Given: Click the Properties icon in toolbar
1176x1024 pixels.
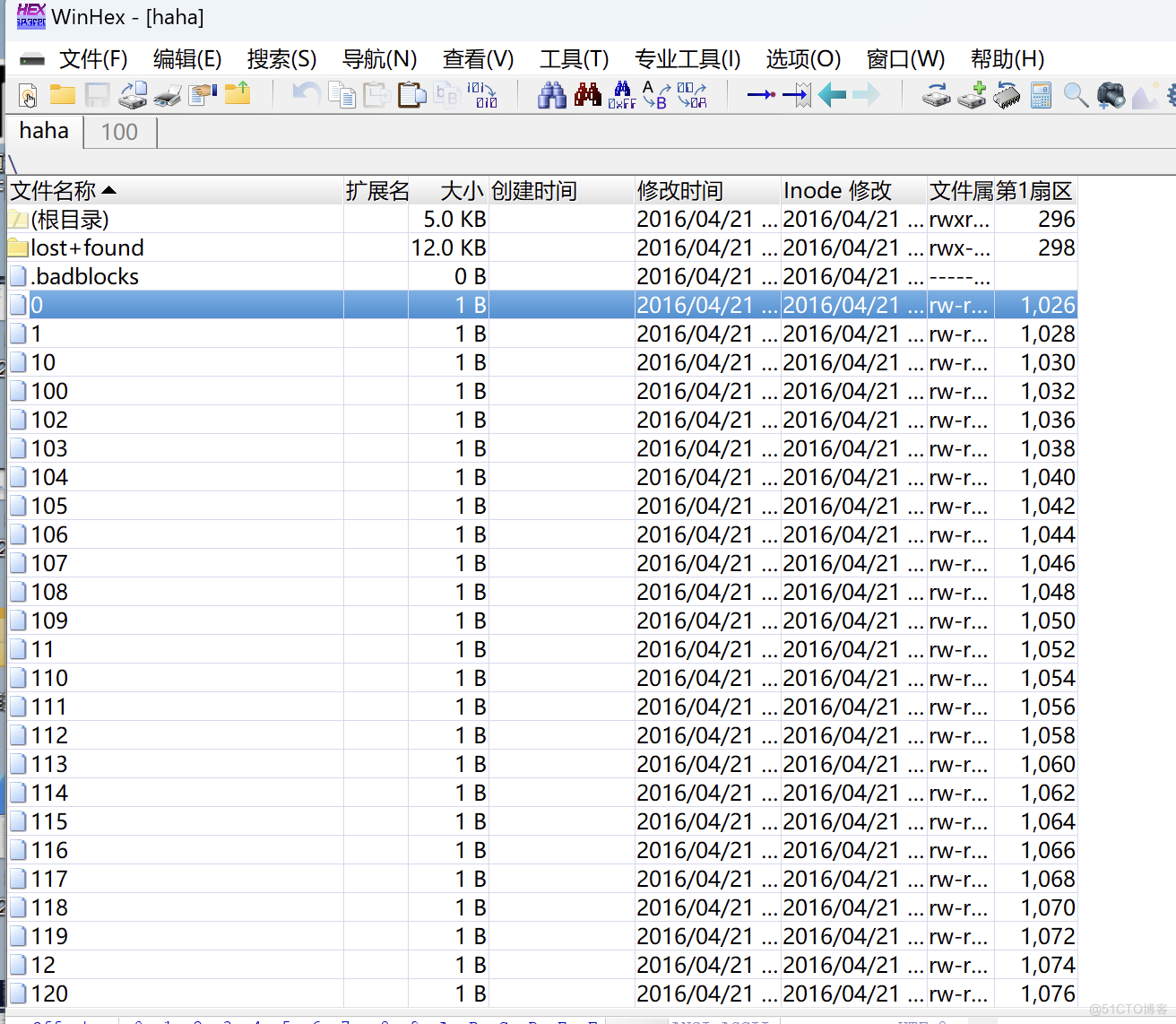Looking at the screenshot, I should tap(203, 95).
